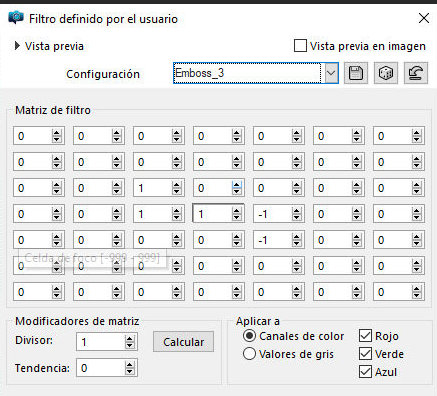Click the save preset floppy disk icon
Image resolution: width=437 pixels, height=396 pixels.
356,73
